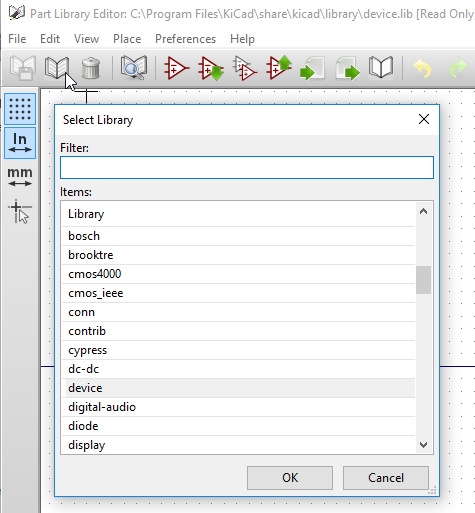Switch units to inches
This screenshot has width=475, height=513.
point(20,143)
